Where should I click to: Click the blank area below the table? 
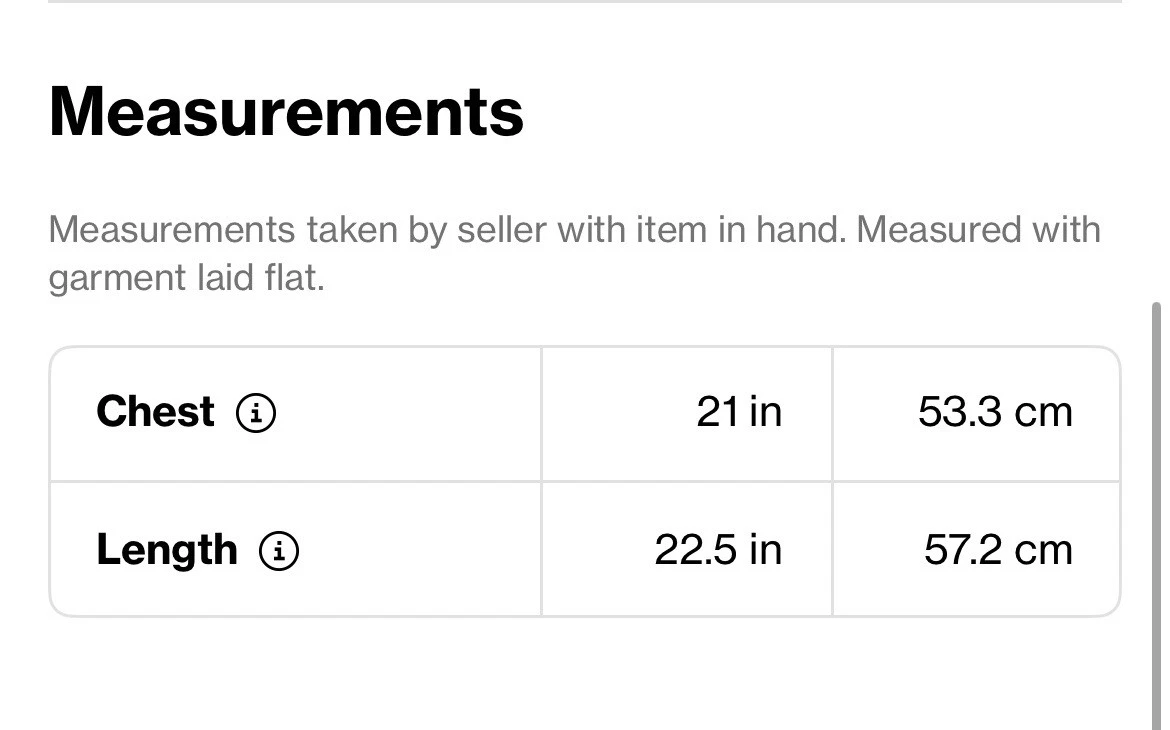[x=584, y=675]
